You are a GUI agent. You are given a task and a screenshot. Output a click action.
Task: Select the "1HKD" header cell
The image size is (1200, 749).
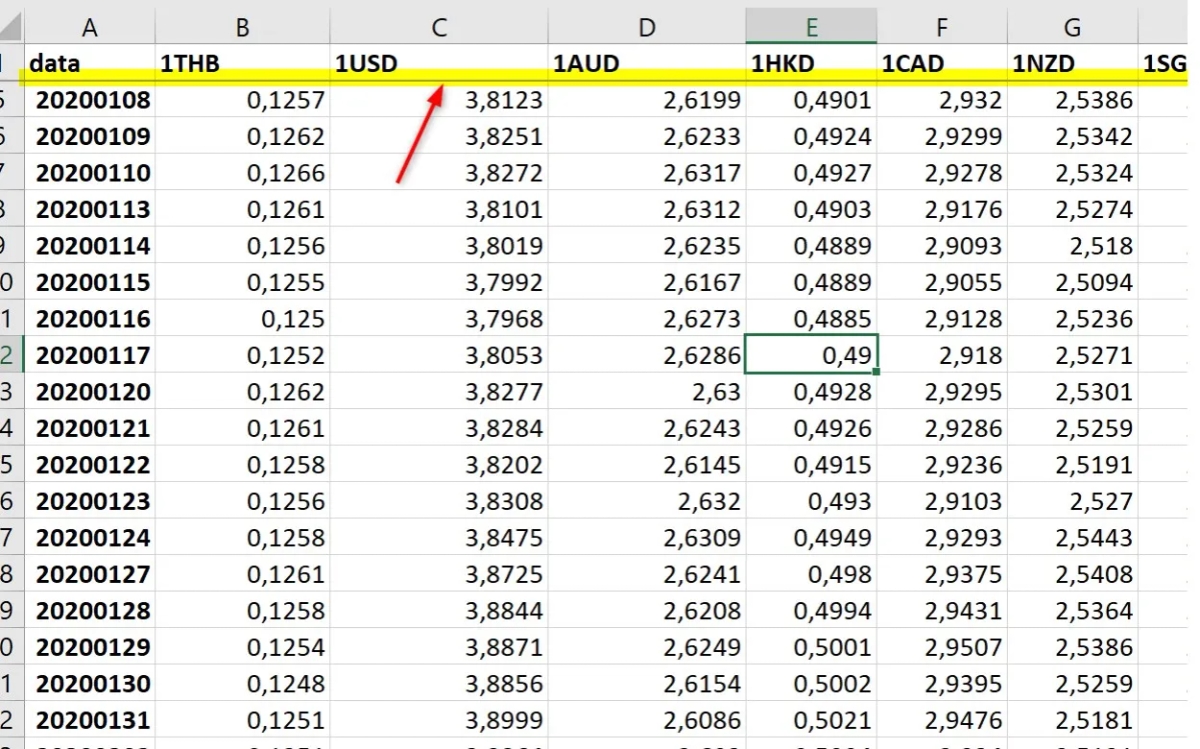[811, 64]
